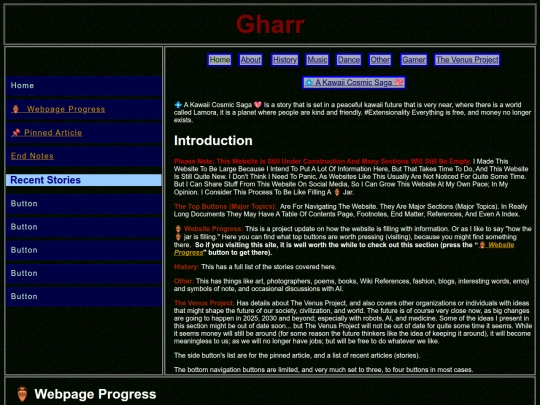
Task: Click Home in the left sidebar
Action: pos(84,86)
